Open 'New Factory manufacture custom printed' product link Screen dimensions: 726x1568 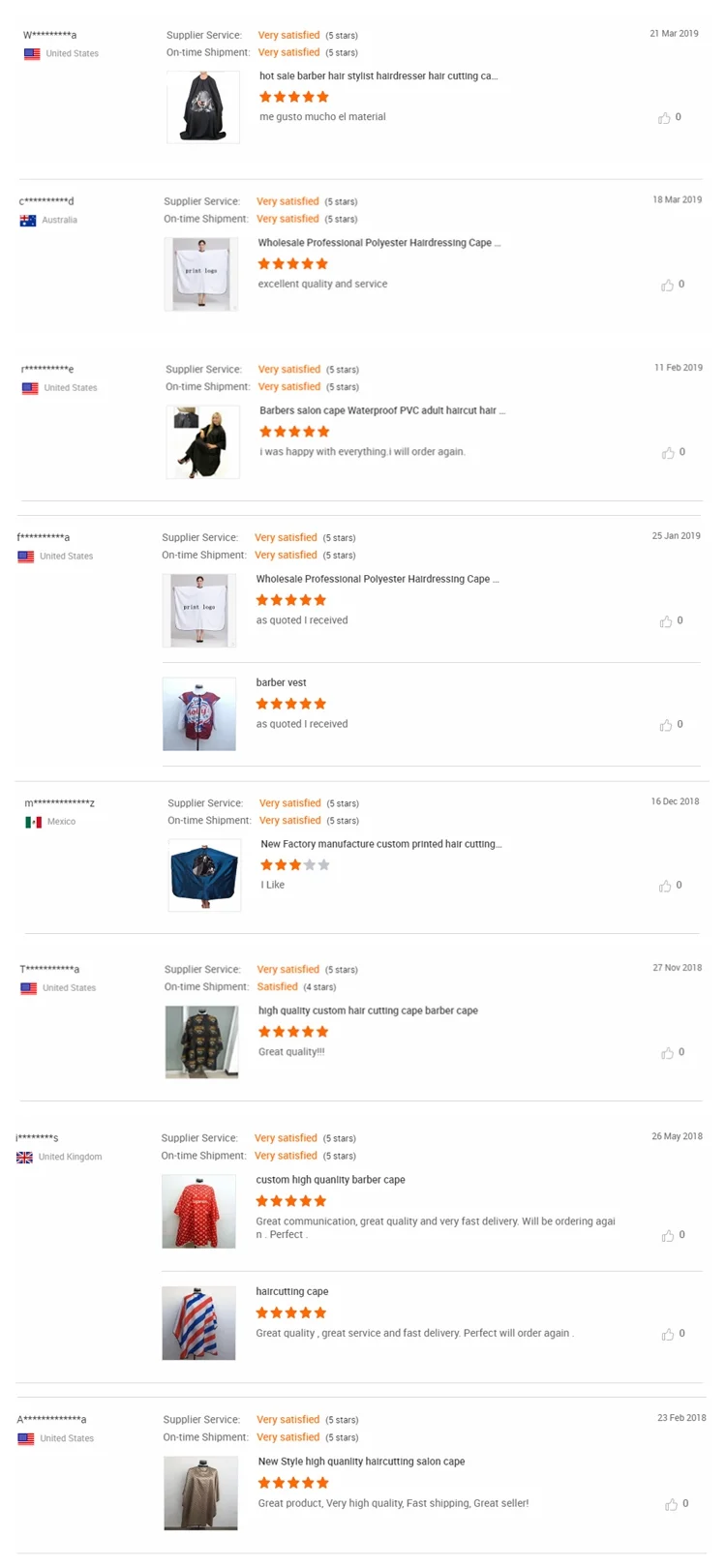coord(380,844)
